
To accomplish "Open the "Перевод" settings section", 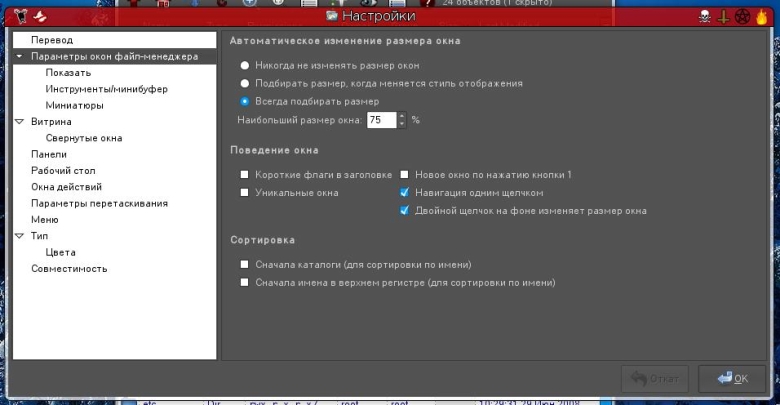I will tap(52, 40).
